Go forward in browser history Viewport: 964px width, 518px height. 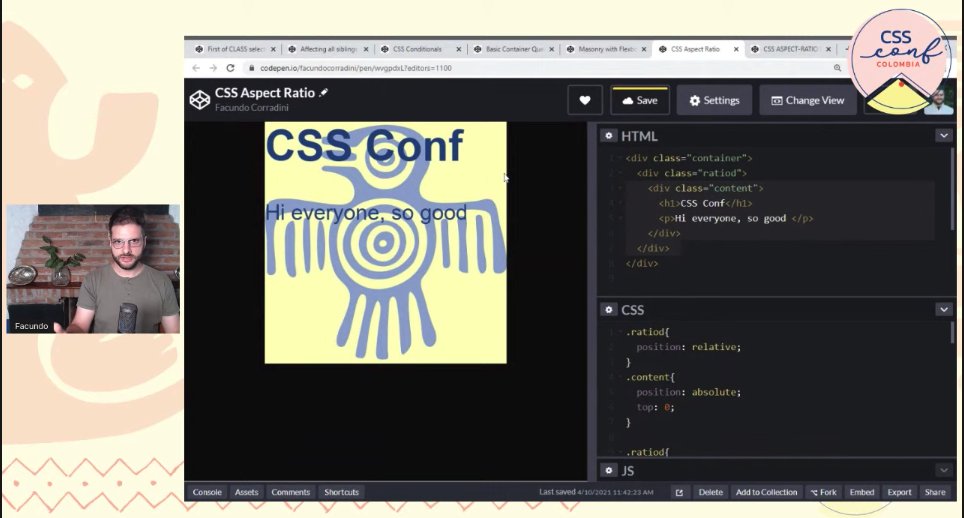[x=213, y=68]
